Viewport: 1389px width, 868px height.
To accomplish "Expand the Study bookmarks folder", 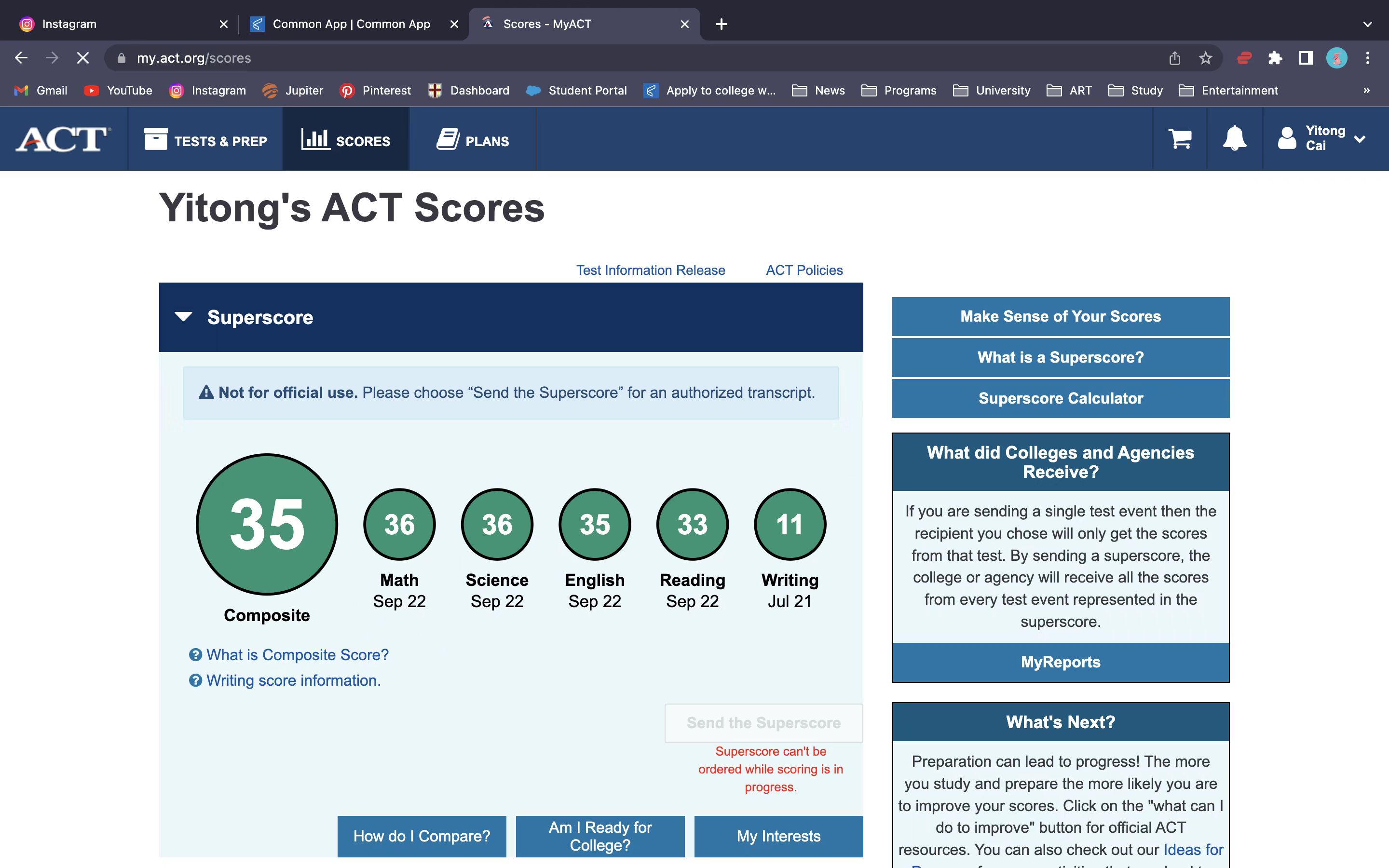I will (x=1135, y=91).
